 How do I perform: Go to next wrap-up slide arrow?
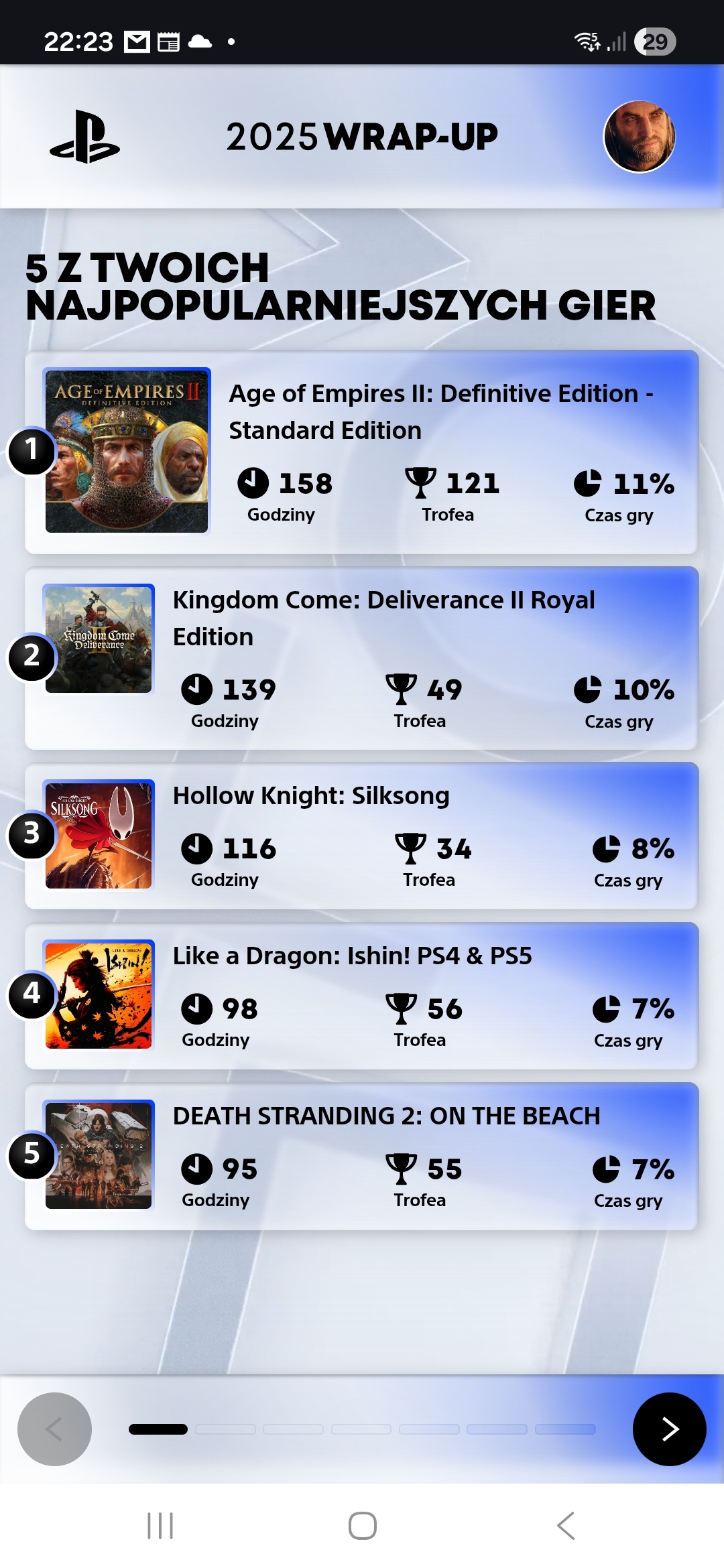click(669, 1429)
